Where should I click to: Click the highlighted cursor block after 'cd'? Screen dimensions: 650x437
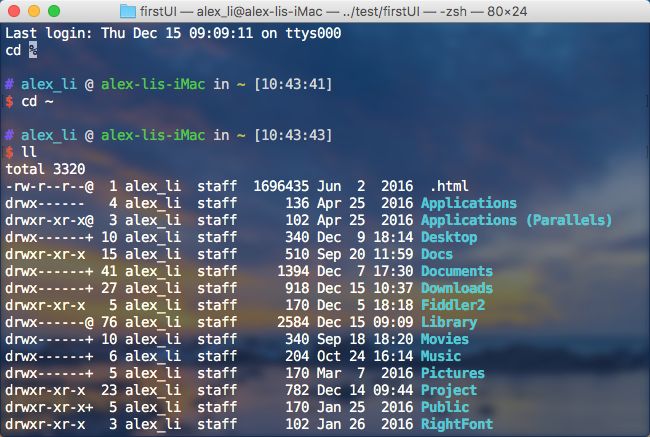tap(33, 50)
